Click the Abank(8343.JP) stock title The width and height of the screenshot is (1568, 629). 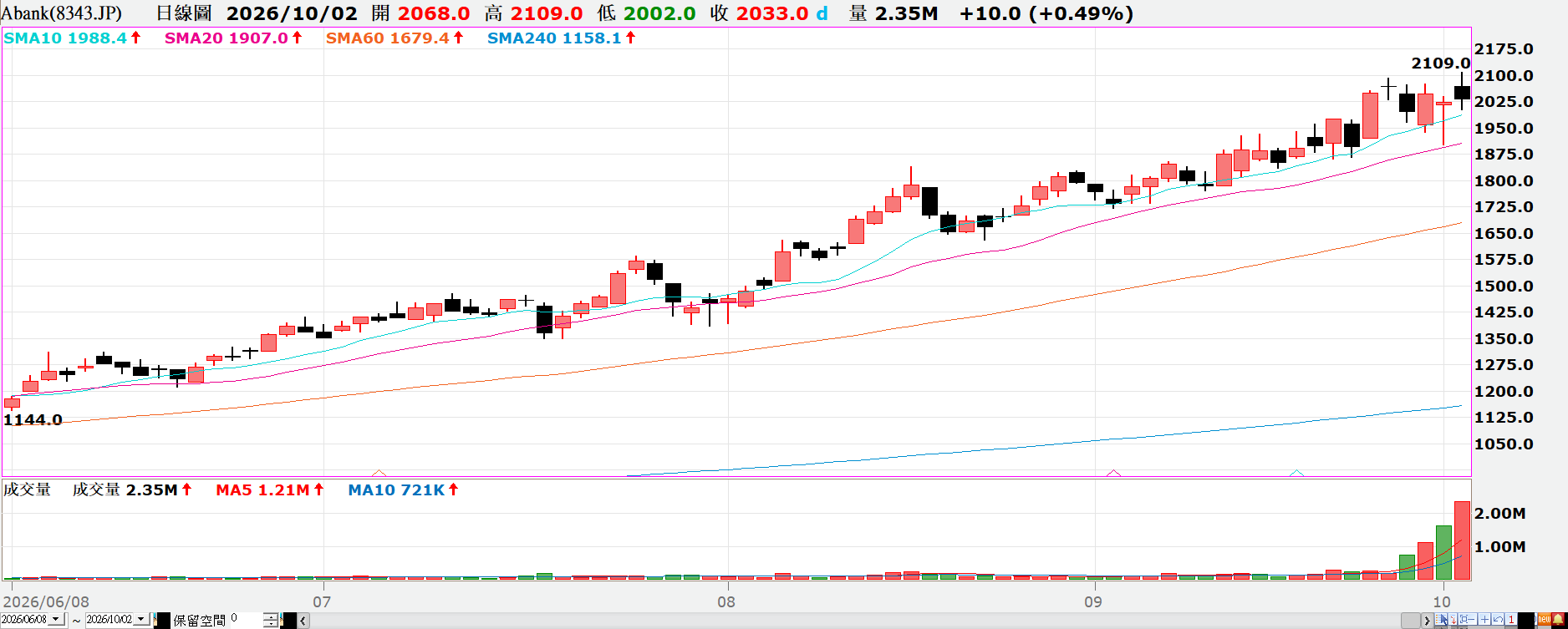tap(61, 13)
